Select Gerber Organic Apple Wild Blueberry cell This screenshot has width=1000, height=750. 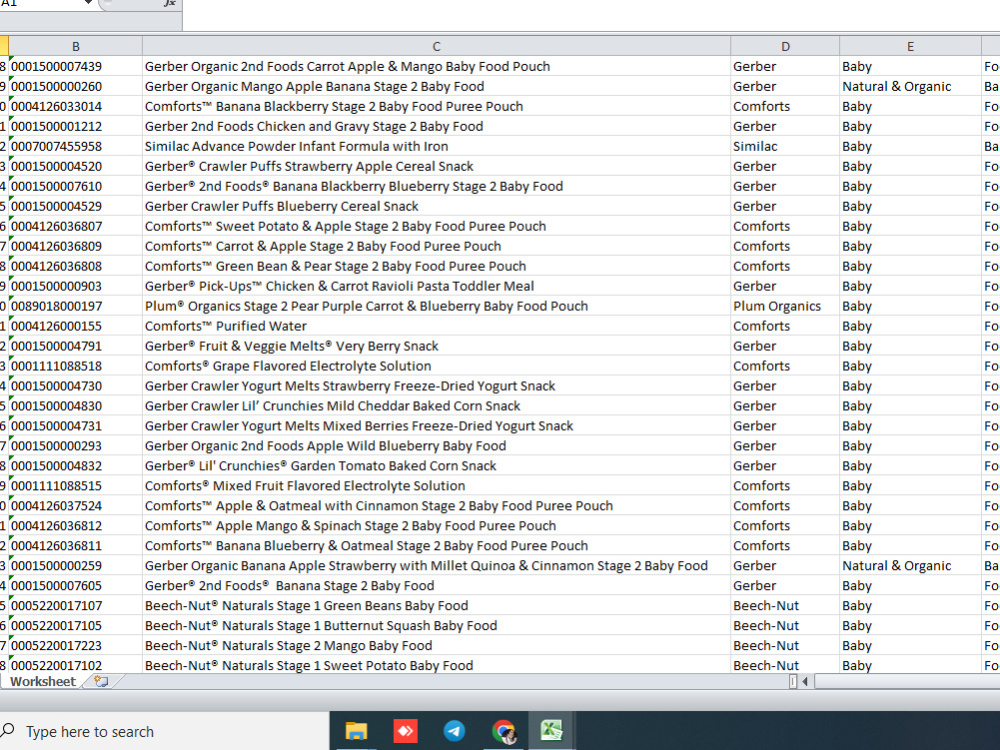point(436,446)
